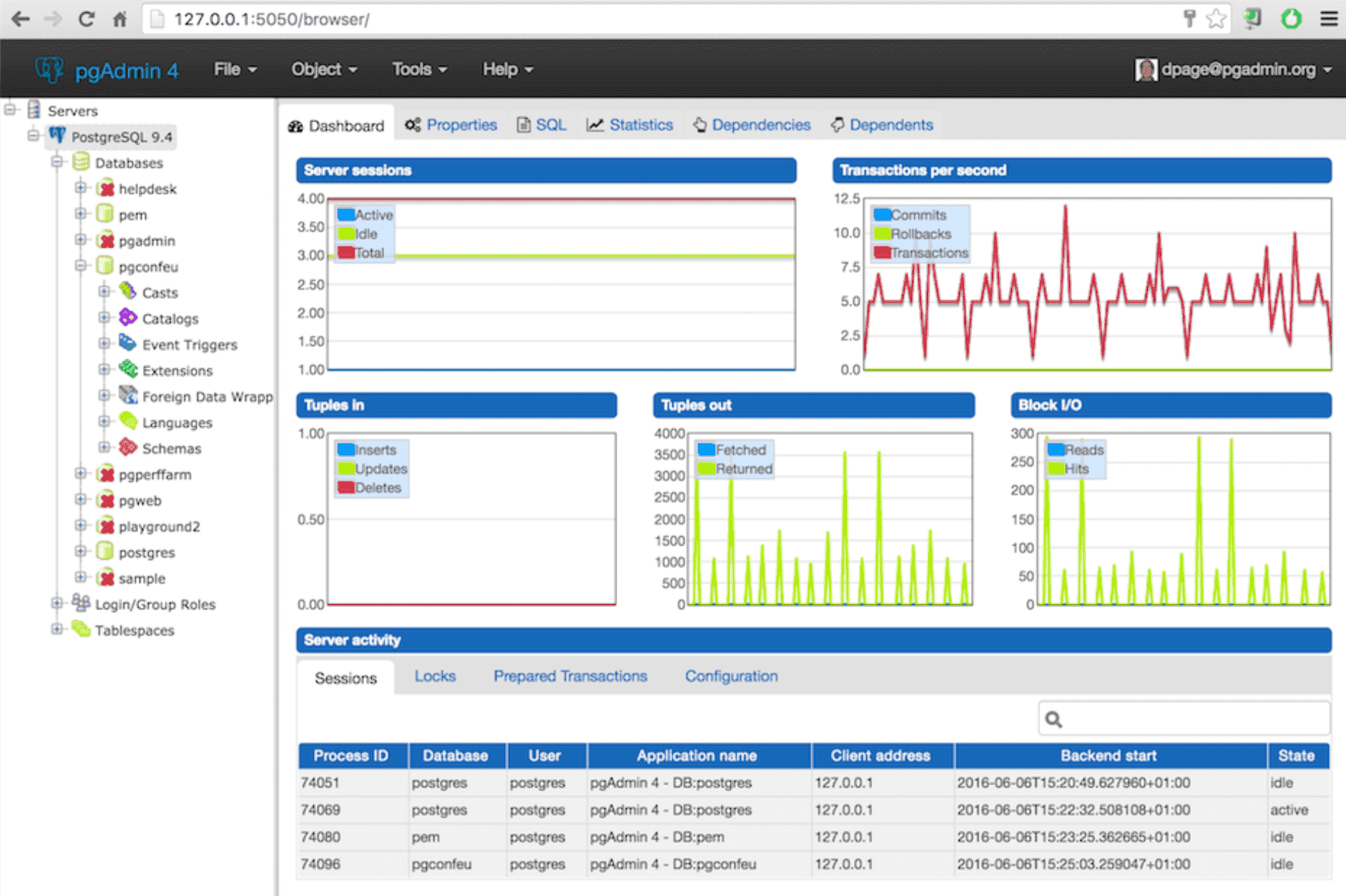Click the Languages node icon
1346x896 pixels.
pos(128,422)
